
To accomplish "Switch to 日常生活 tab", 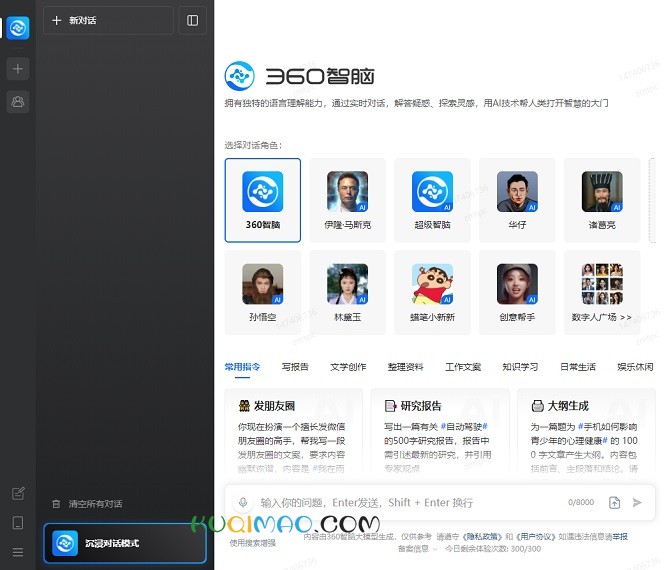I will (x=578, y=367).
